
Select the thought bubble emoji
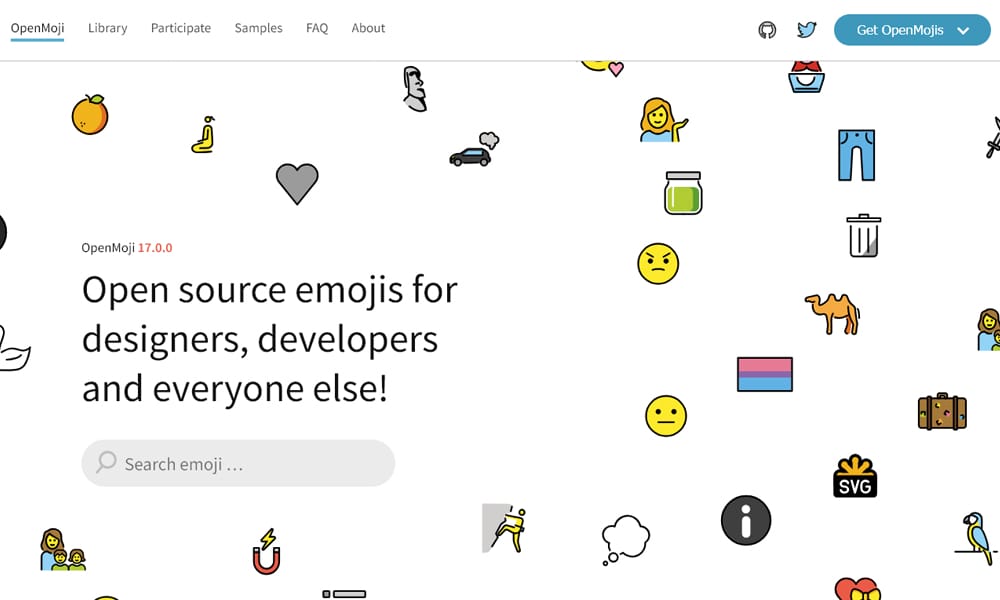[x=626, y=540]
